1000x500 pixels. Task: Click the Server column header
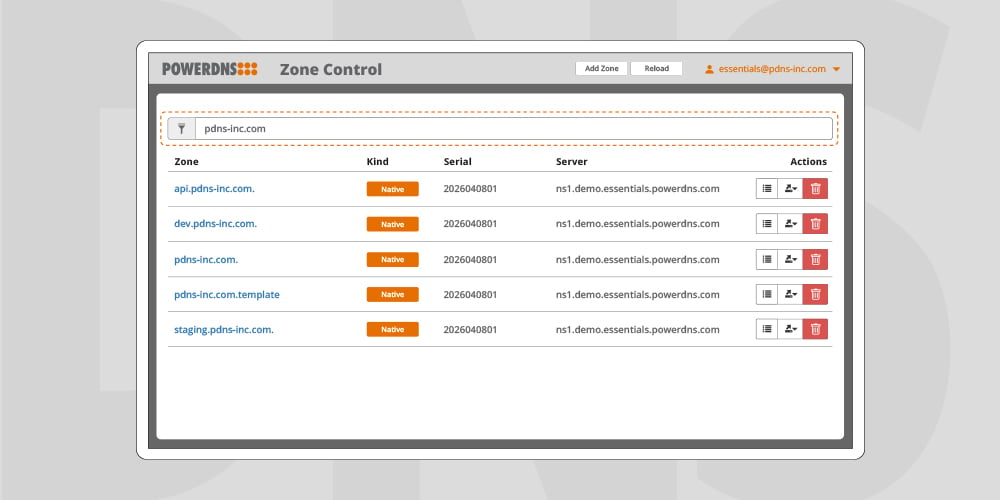[x=572, y=162]
